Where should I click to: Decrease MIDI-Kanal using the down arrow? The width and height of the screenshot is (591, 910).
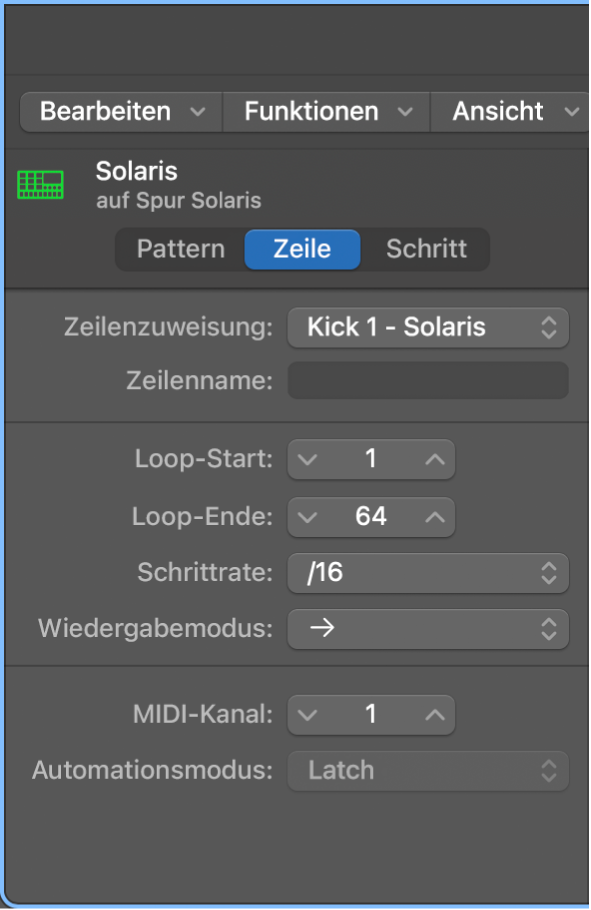309,714
